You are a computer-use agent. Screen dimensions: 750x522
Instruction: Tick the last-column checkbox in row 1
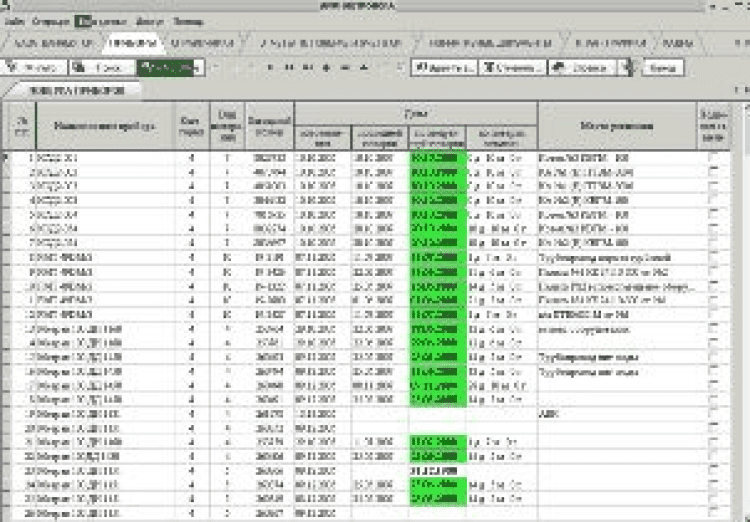pos(712,158)
